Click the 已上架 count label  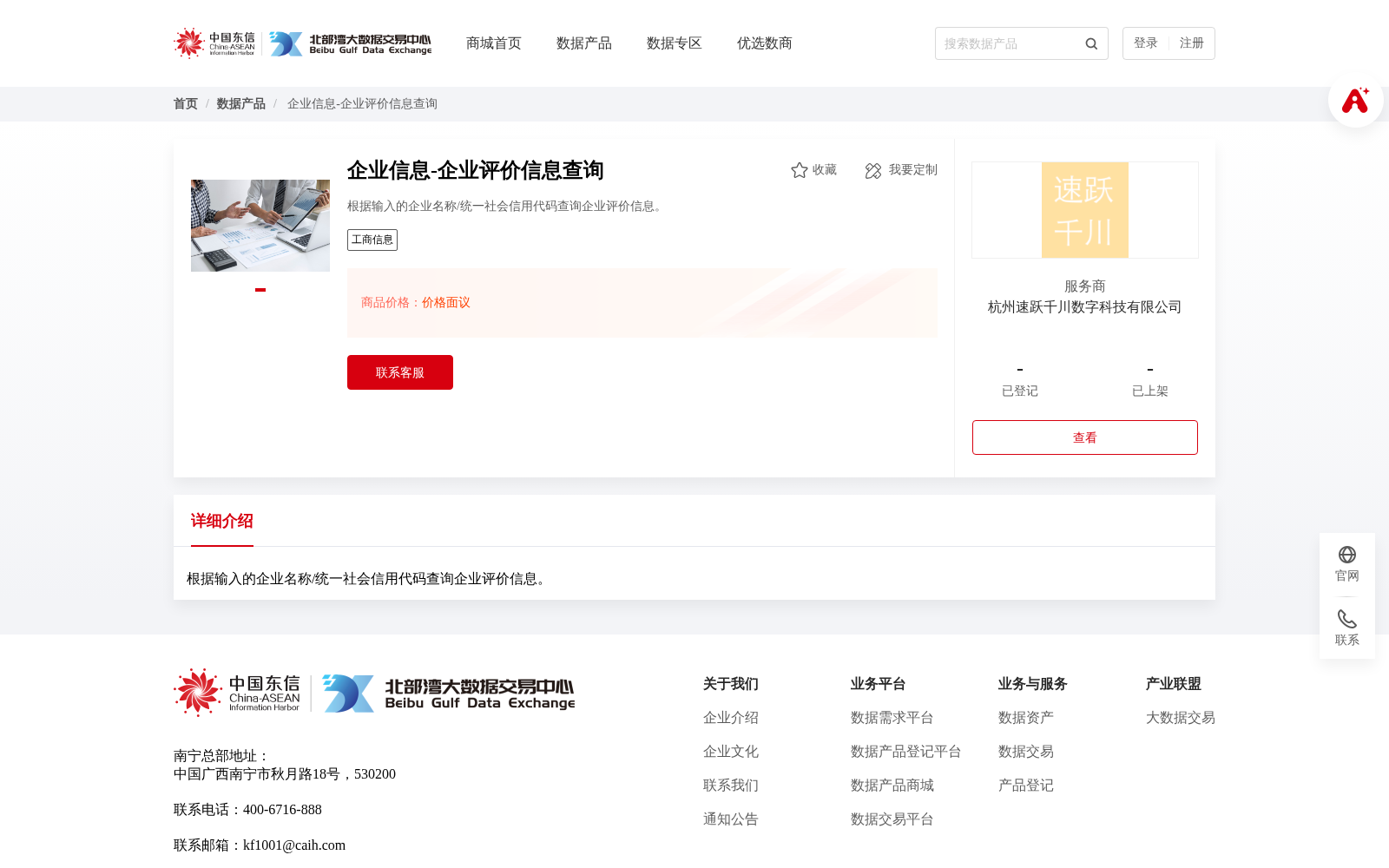click(1150, 391)
